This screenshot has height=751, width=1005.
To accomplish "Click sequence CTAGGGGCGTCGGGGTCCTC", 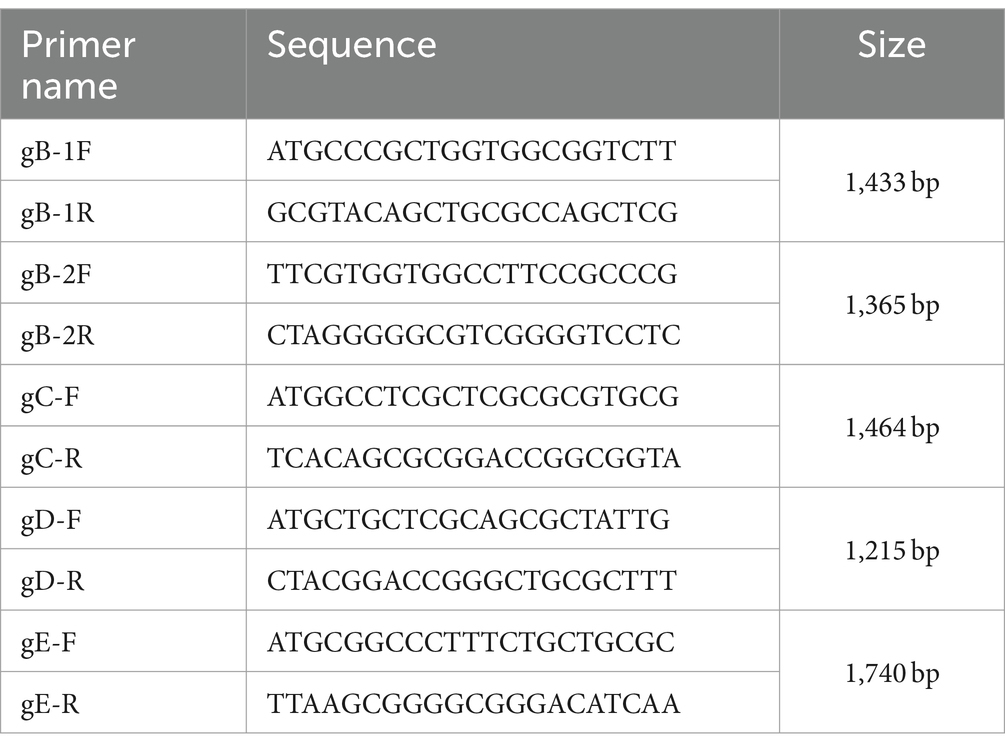I will click(x=474, y=335).
